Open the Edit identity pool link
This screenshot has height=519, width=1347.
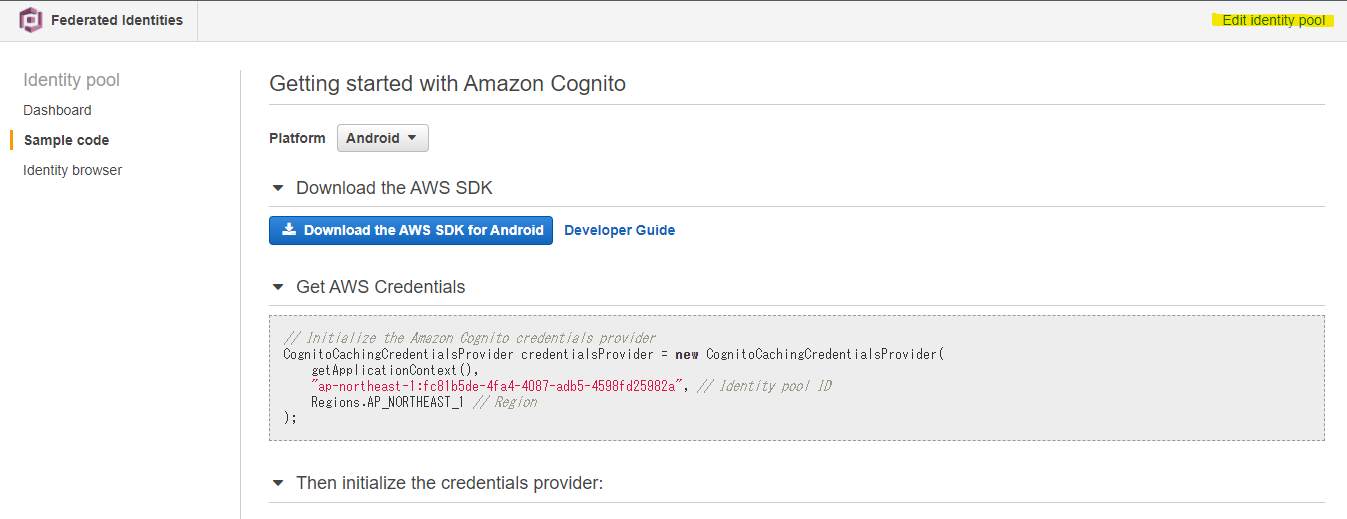click(1273, 20)
